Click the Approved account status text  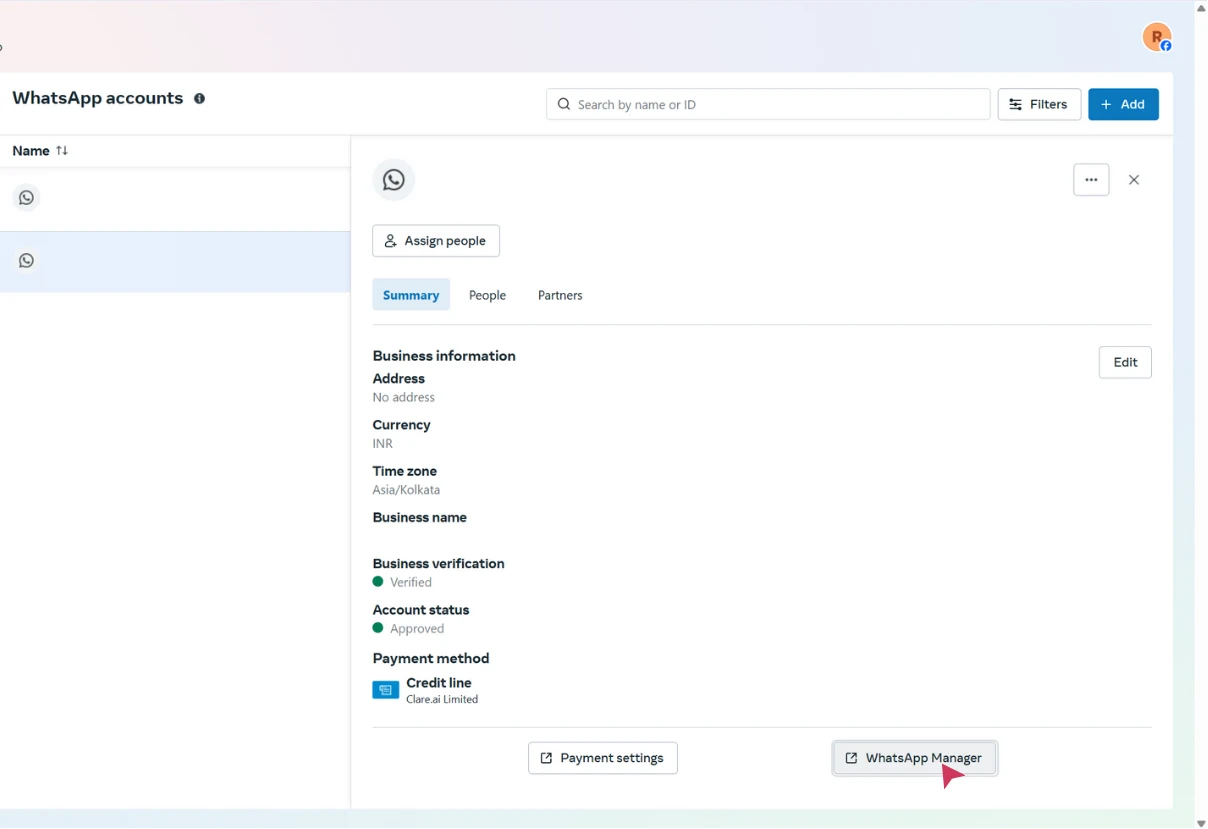click(417, 629)
